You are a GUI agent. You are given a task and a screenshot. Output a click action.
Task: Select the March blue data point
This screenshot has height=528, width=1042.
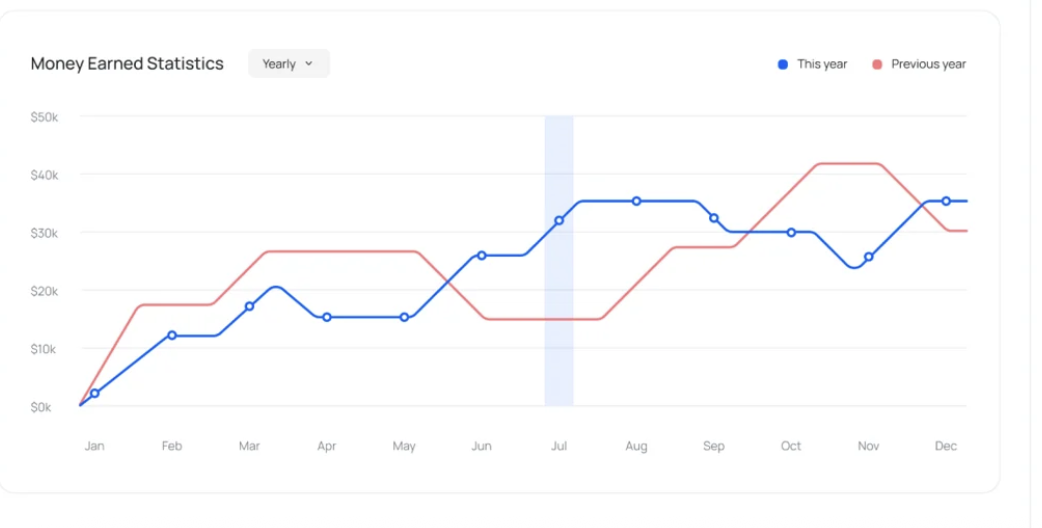(x=249, y=306)
